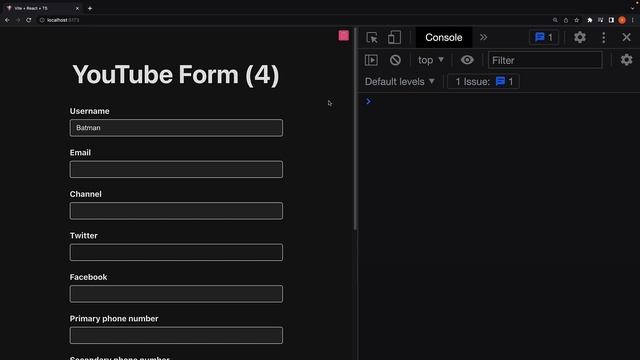Click the Twitter label

pyautogui.click(x=84, y=236)
